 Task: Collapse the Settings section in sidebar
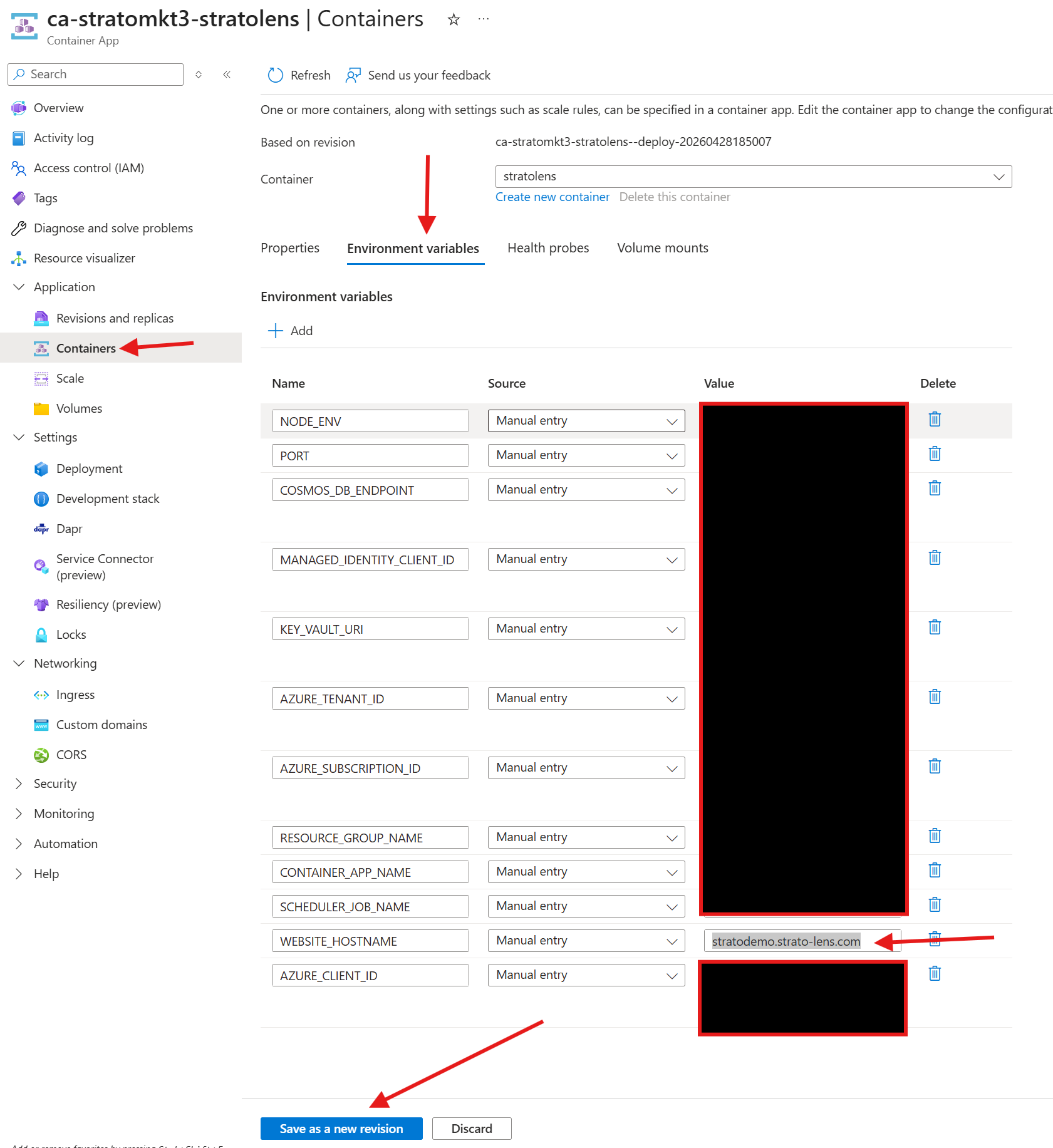point(19,437)
